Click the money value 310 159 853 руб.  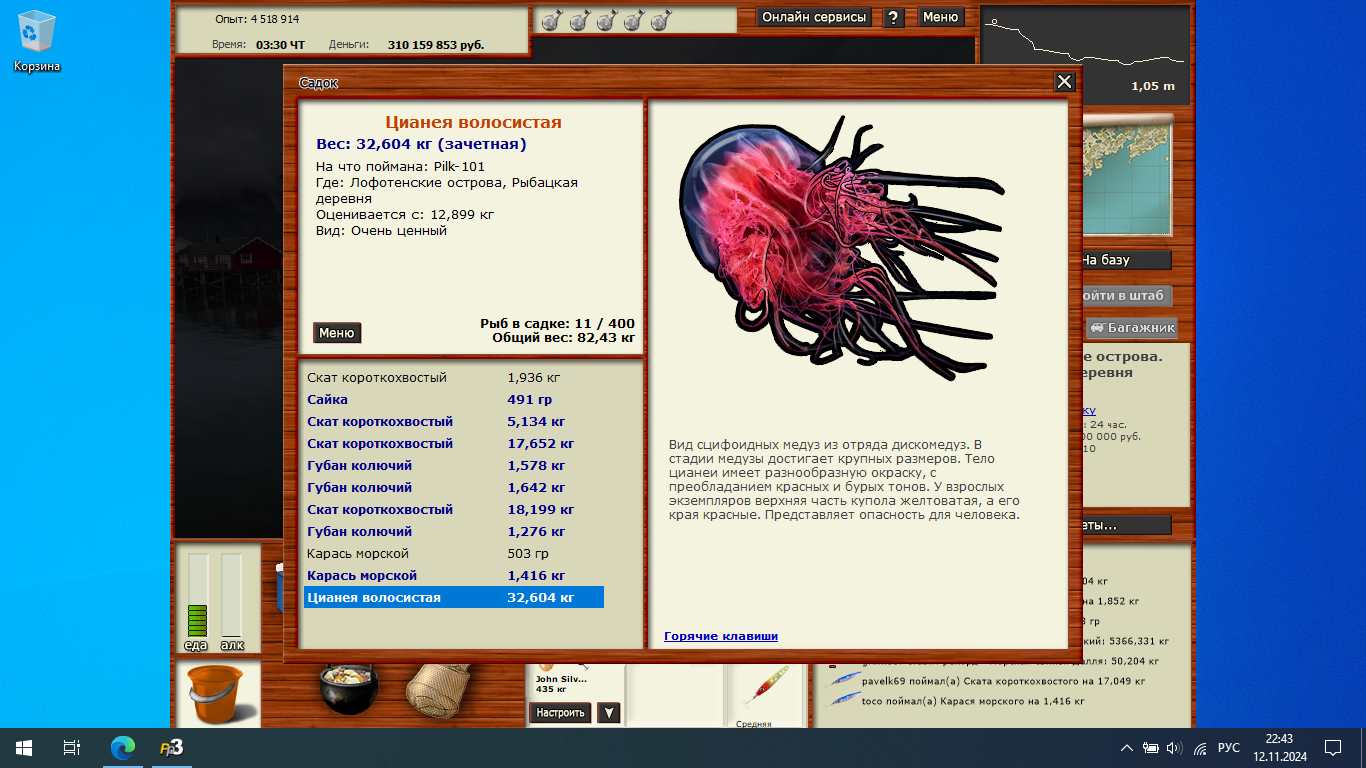(x=436, y=45)
